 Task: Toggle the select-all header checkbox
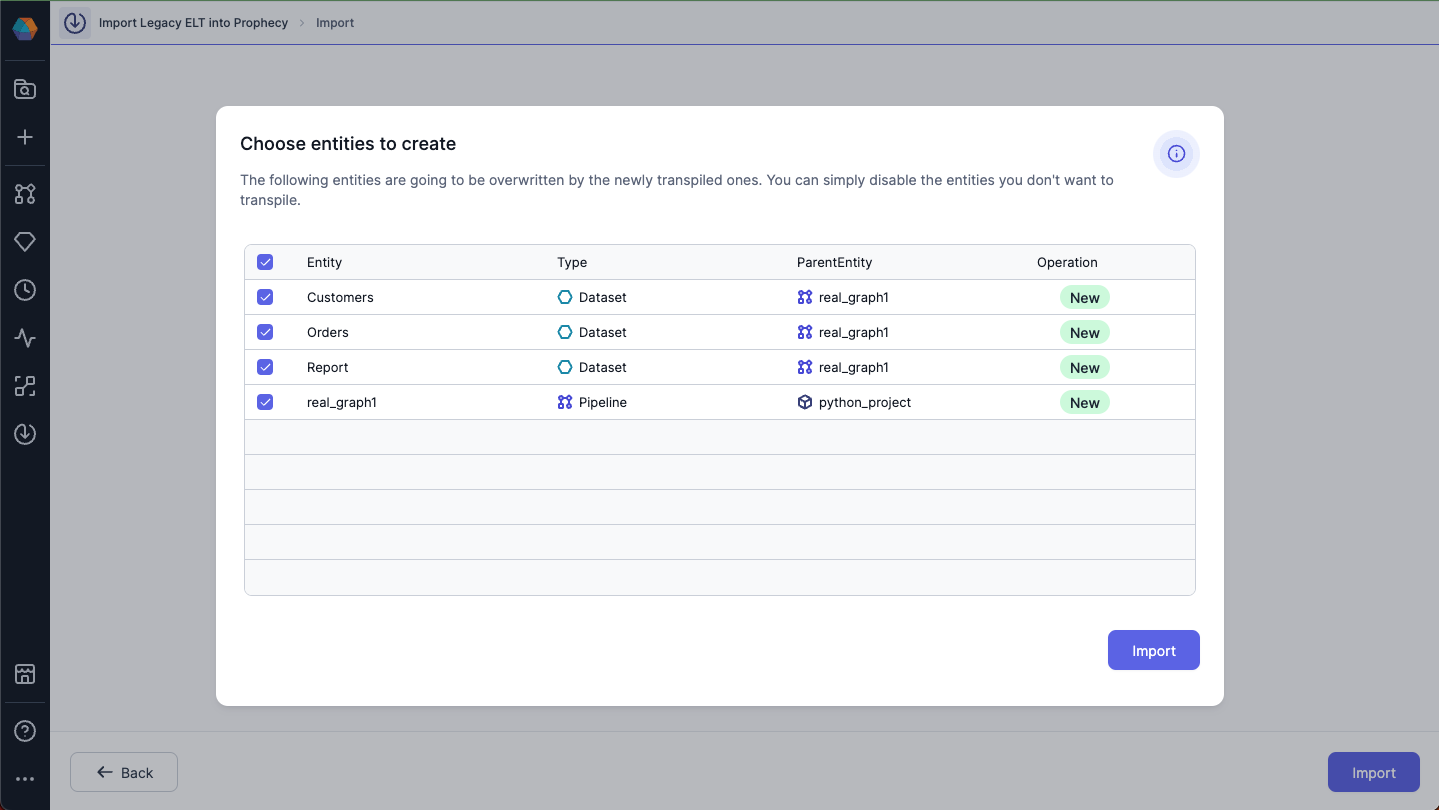click(x=265, y=262)
